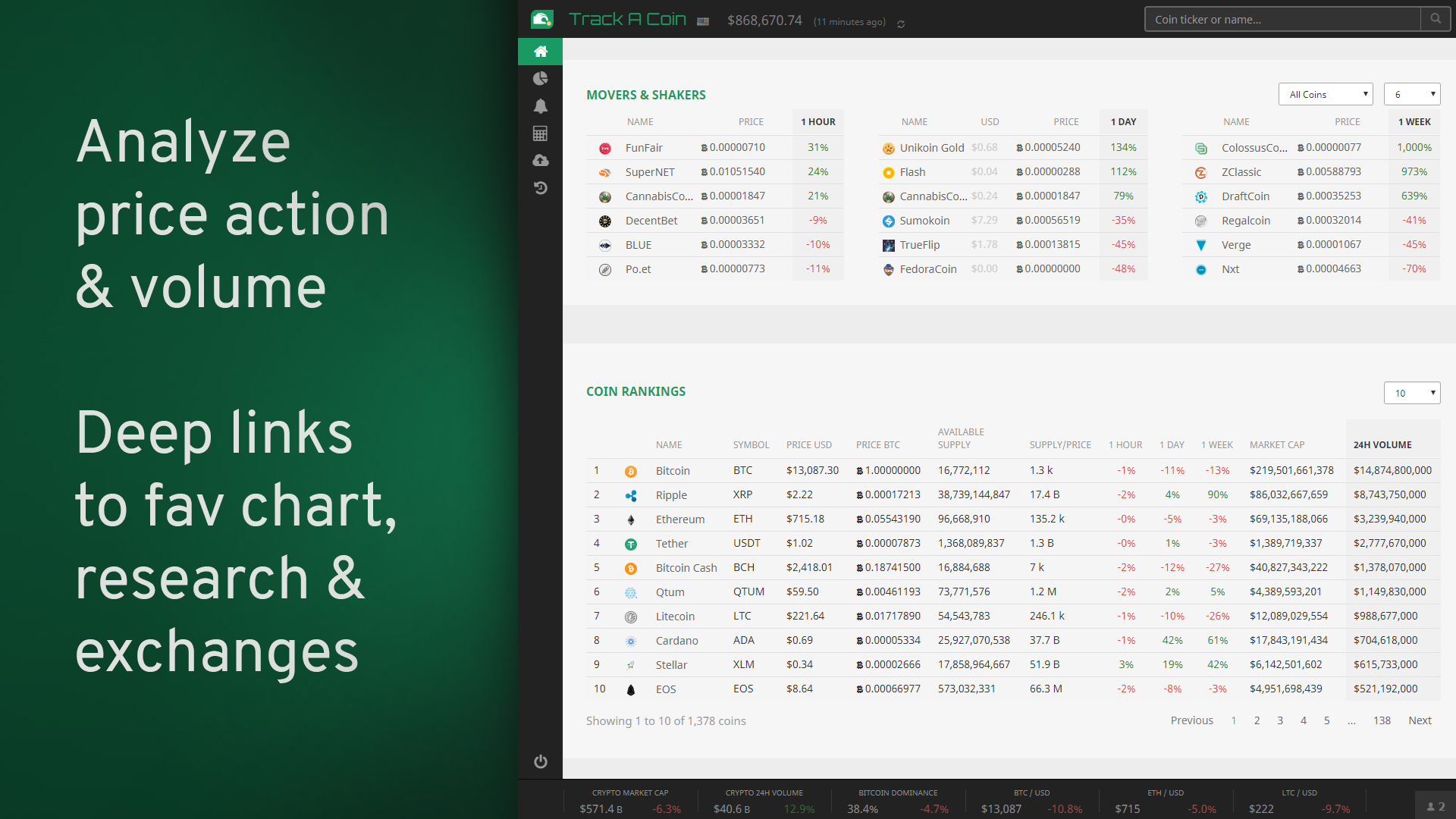Open the calculator tool in the sidebar
Screen dimensions: 1456x819
coord(540,133)
